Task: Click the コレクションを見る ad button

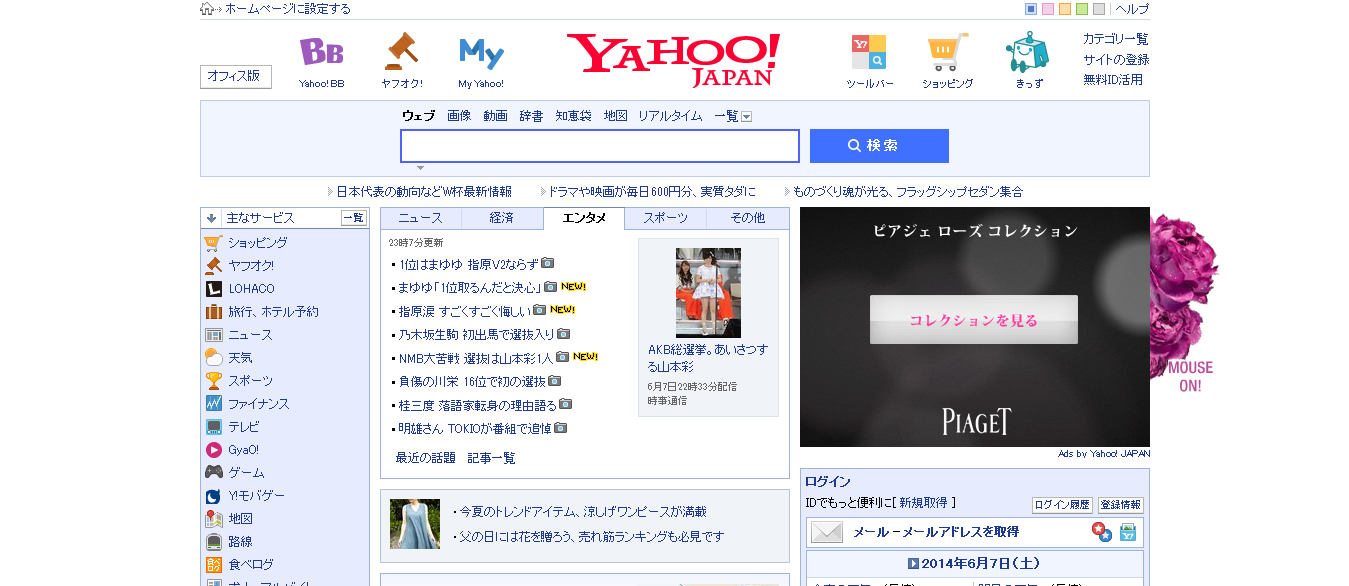Action: (974, 320)
